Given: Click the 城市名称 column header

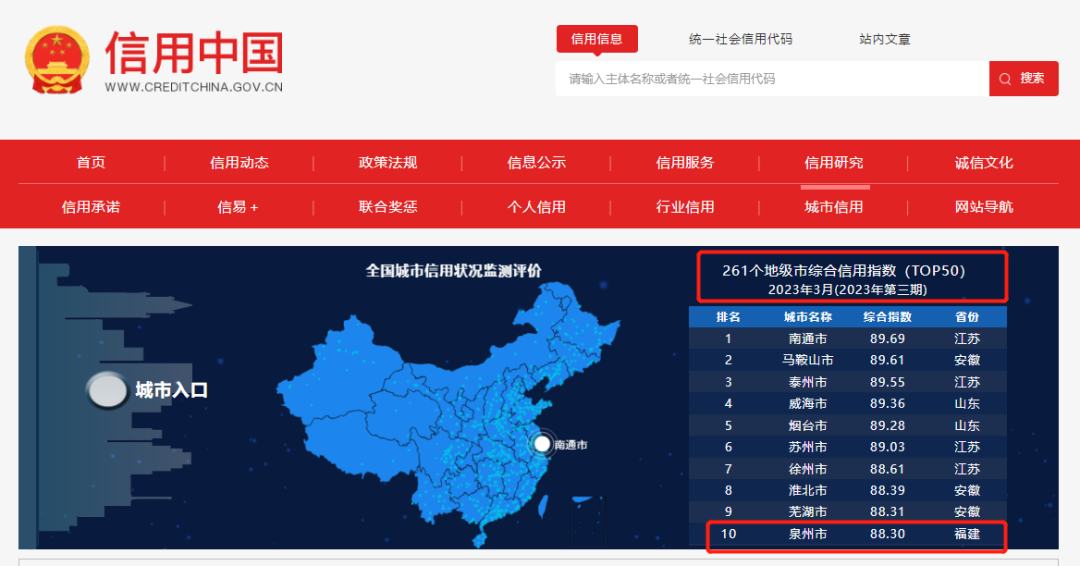Looking at the screenshot, I should pyautogui.click(x=808, y=317).
